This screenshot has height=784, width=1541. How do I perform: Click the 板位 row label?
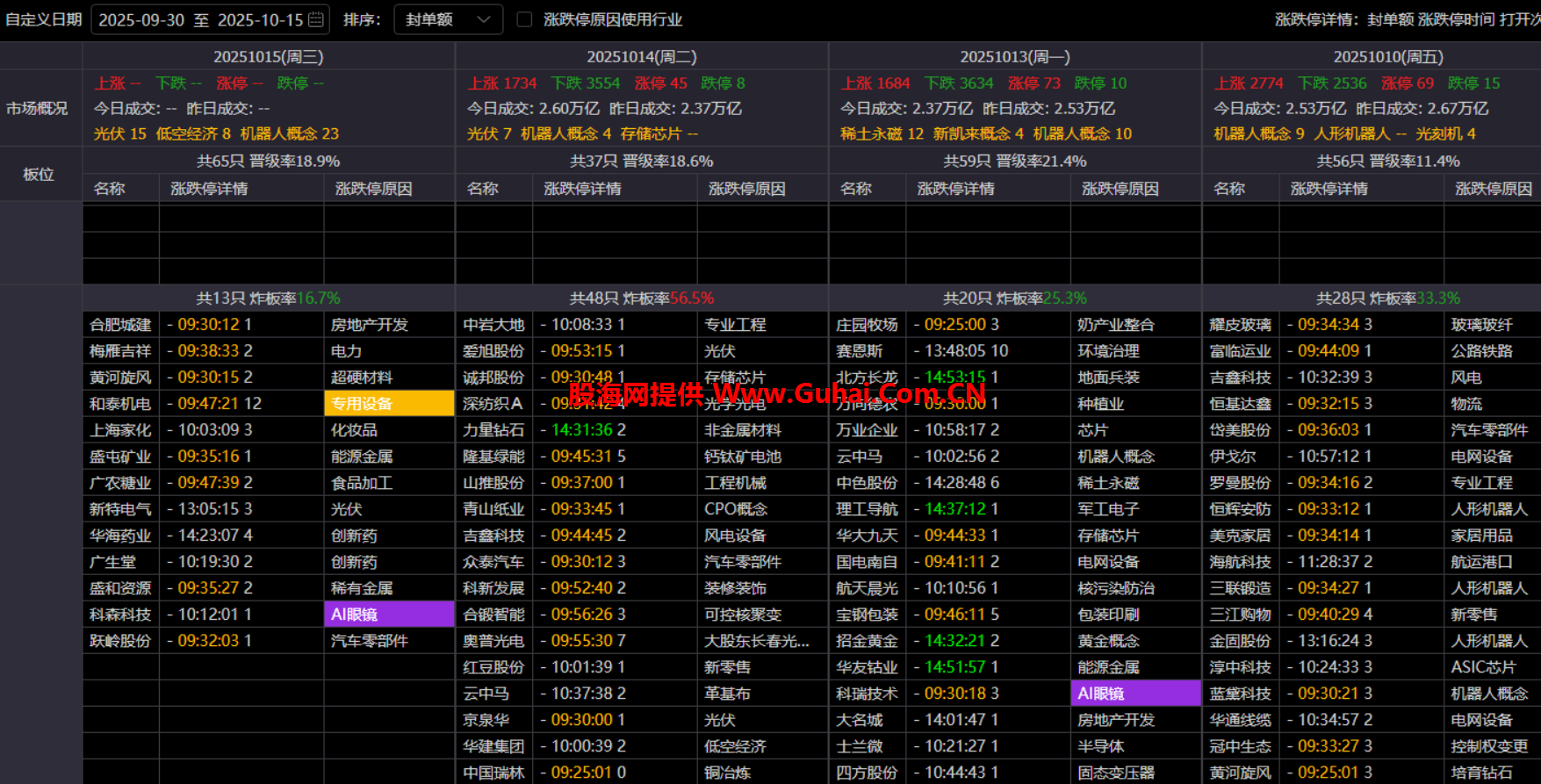39,174
